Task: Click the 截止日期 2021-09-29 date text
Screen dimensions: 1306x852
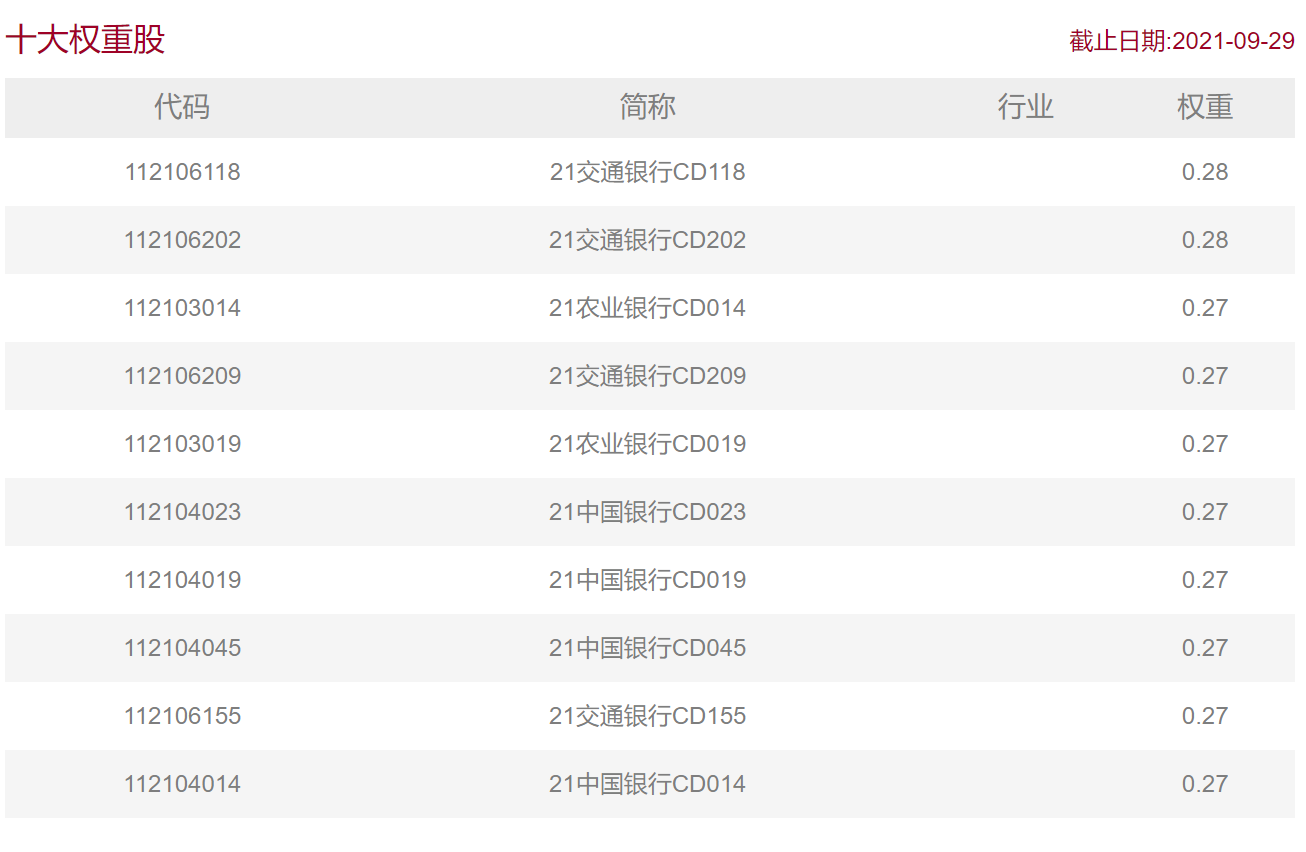Action: (x=1181, y=41)
